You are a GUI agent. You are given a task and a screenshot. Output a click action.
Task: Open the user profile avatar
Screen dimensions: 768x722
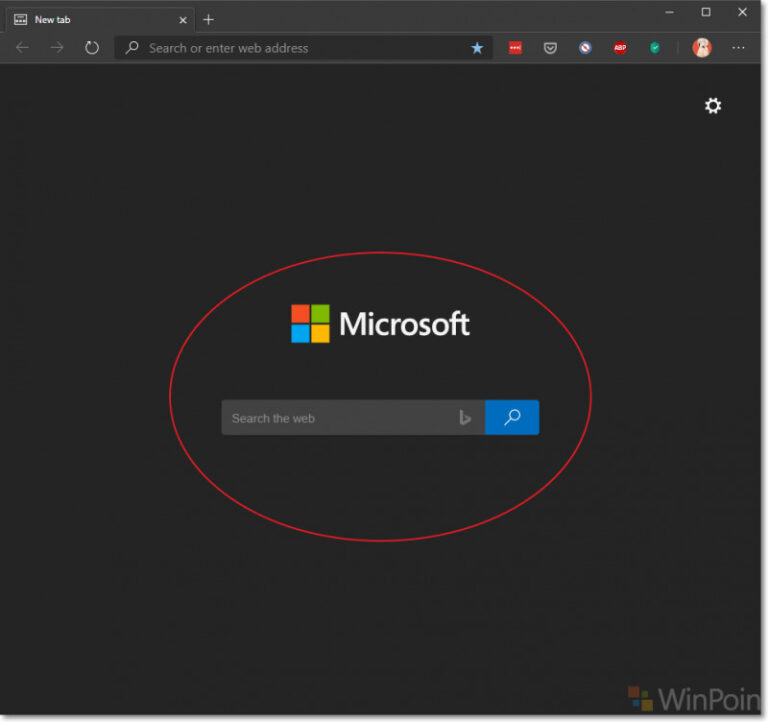coord(702,48)
